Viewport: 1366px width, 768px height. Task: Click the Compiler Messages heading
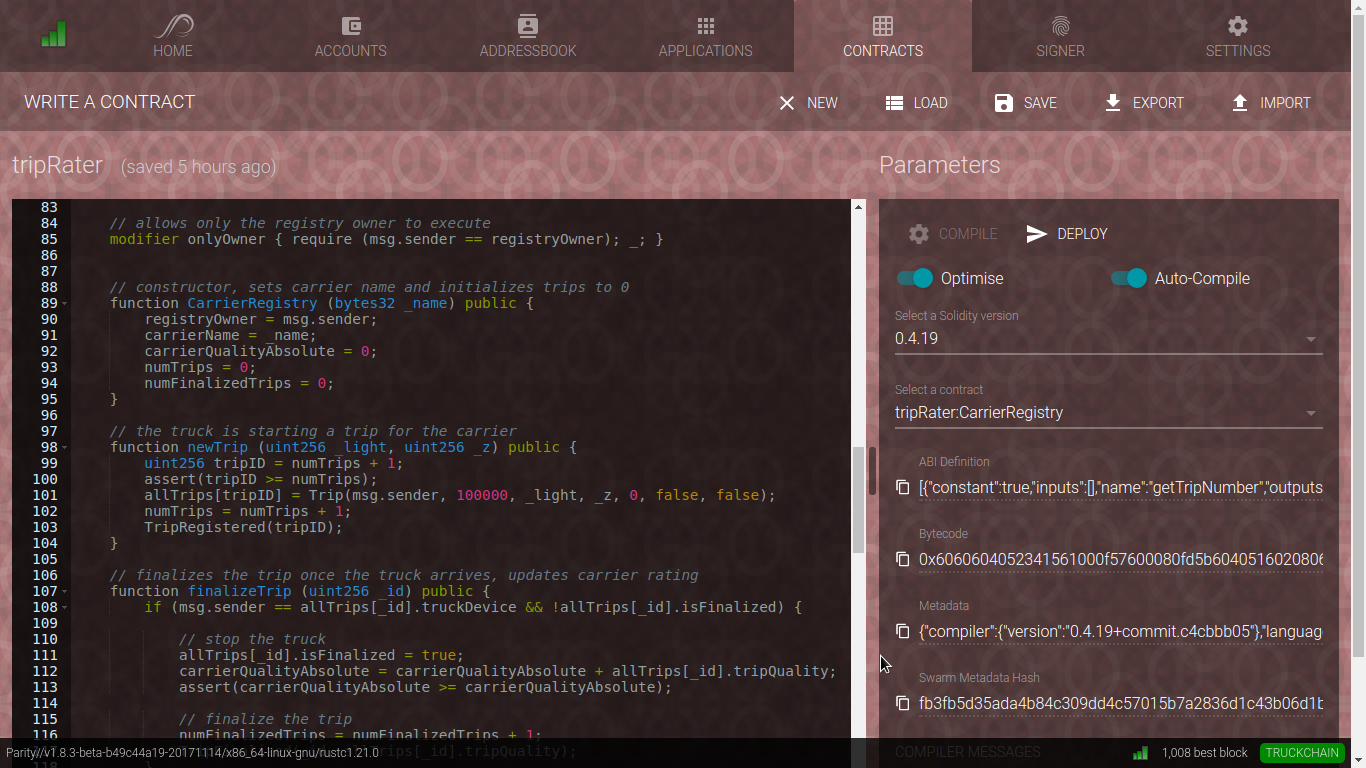click(967, 752)
